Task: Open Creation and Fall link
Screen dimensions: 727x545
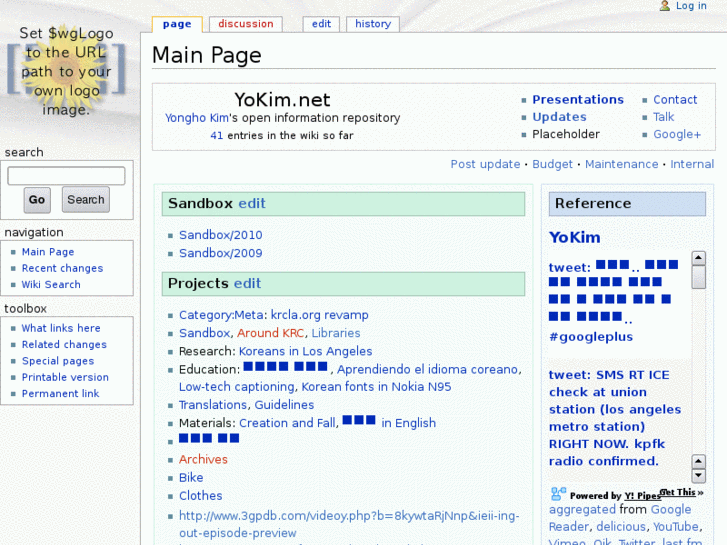Action: point(287,423)
